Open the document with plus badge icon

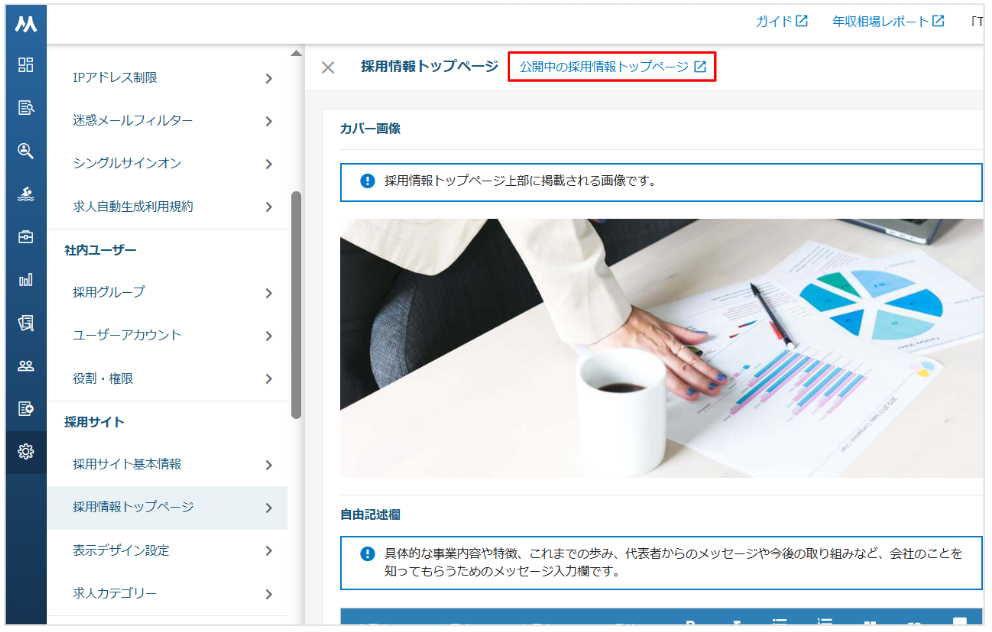[26, 409]
